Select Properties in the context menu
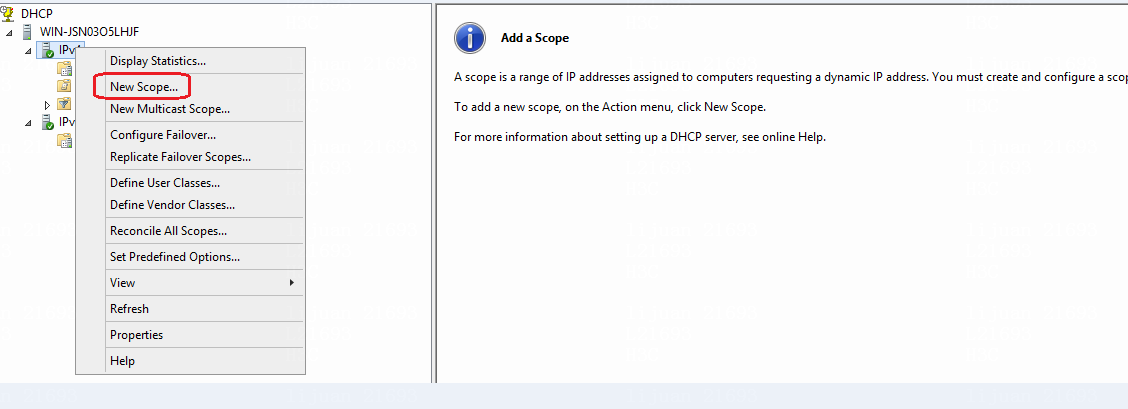 tap(136, 335)
